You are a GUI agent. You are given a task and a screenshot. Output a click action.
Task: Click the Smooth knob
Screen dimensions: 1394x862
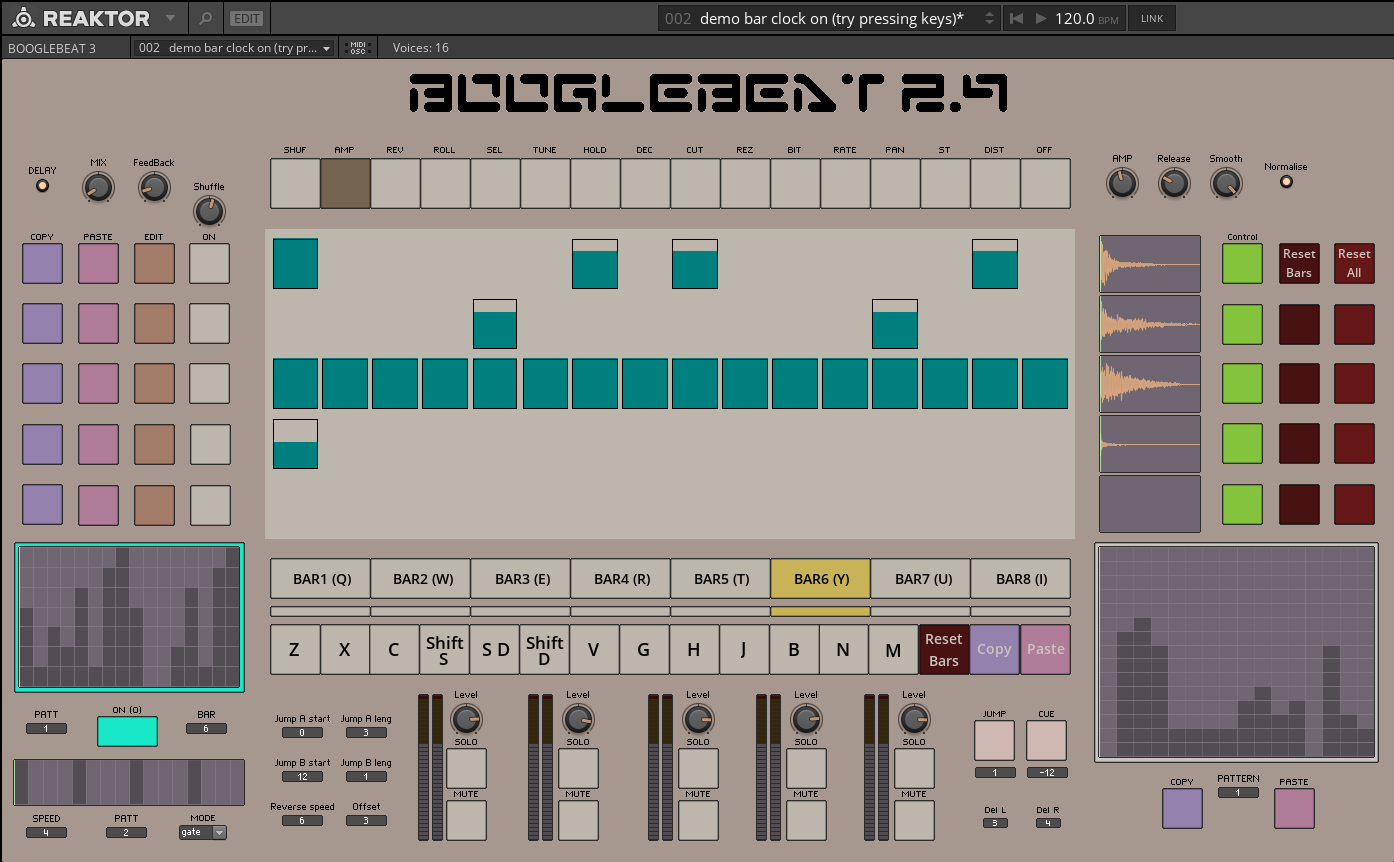1226,183
